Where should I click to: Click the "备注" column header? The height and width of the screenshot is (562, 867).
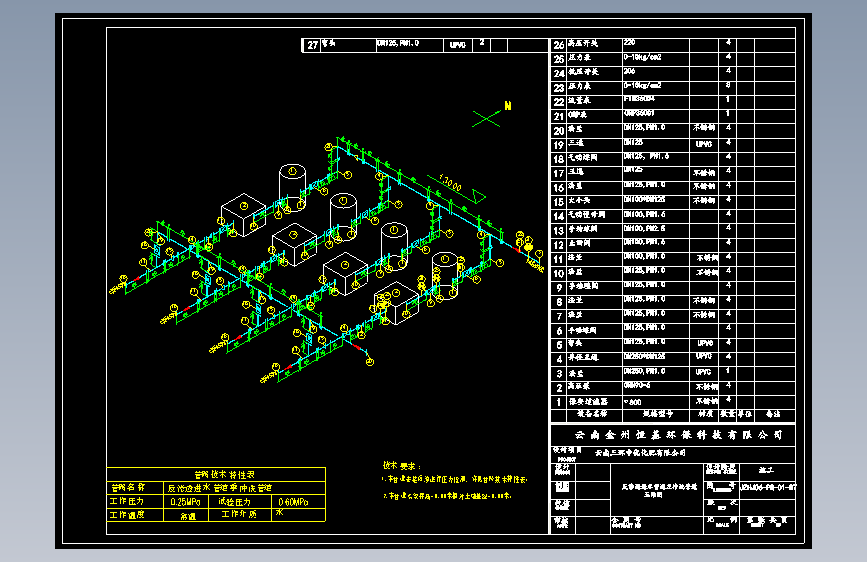[x=772, y=414]
